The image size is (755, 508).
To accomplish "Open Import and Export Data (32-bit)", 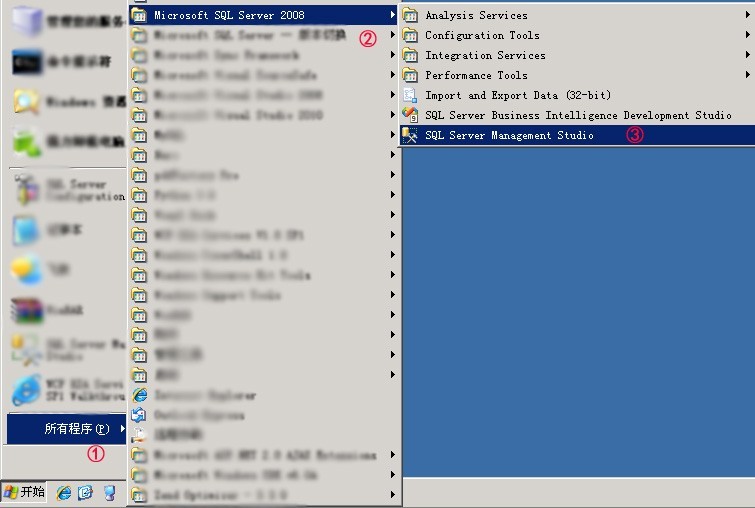I will click(x=577, y=95).
